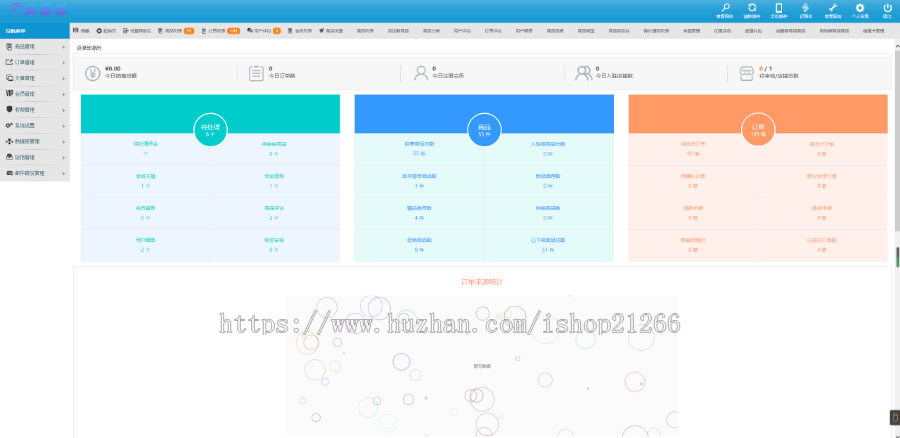Click the chat-bubbles user comments toolbar icon
This screenshot has width=900, height=438.
(x=250, y=30)
